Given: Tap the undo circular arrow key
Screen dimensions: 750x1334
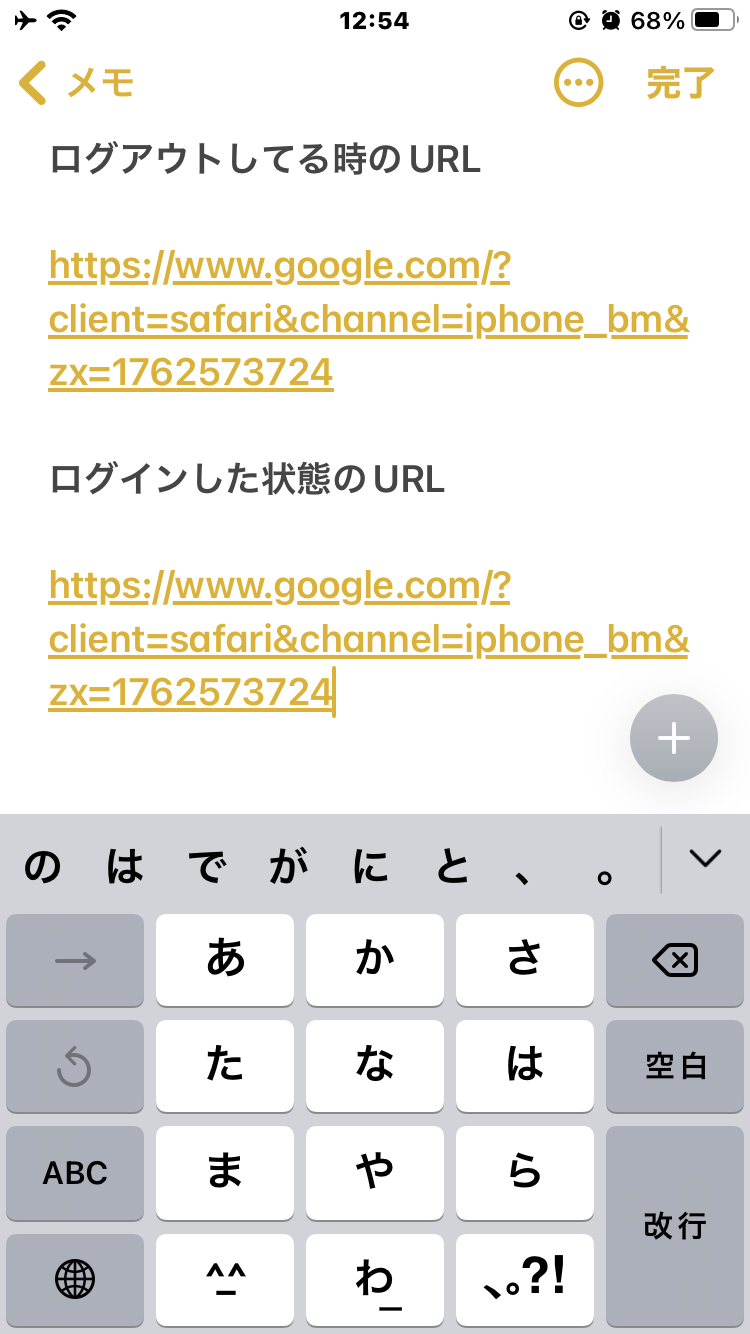Looking at the screenshot, I should click(x=75, y=1066).
